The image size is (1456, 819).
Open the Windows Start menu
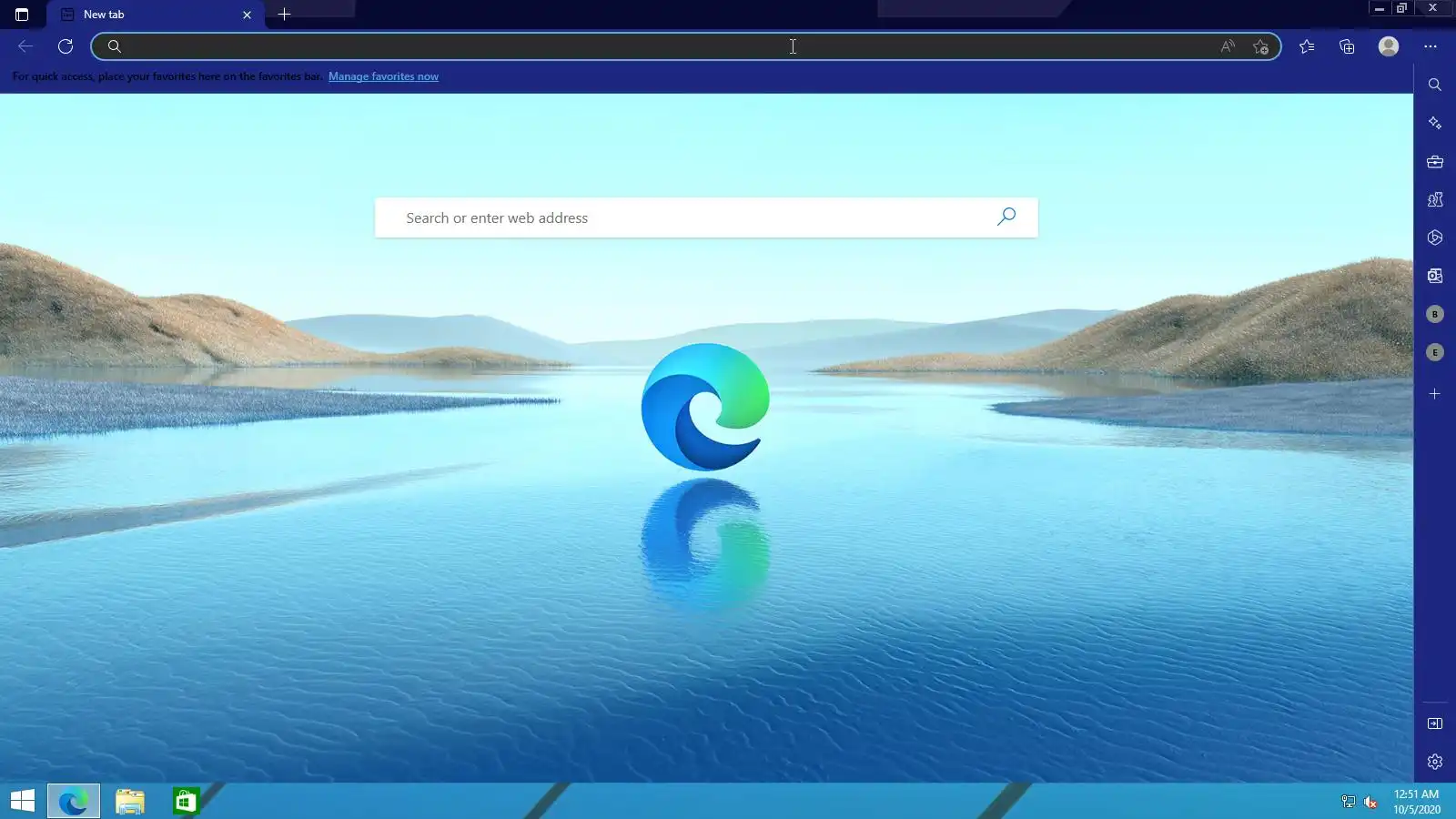click(23, 802)
